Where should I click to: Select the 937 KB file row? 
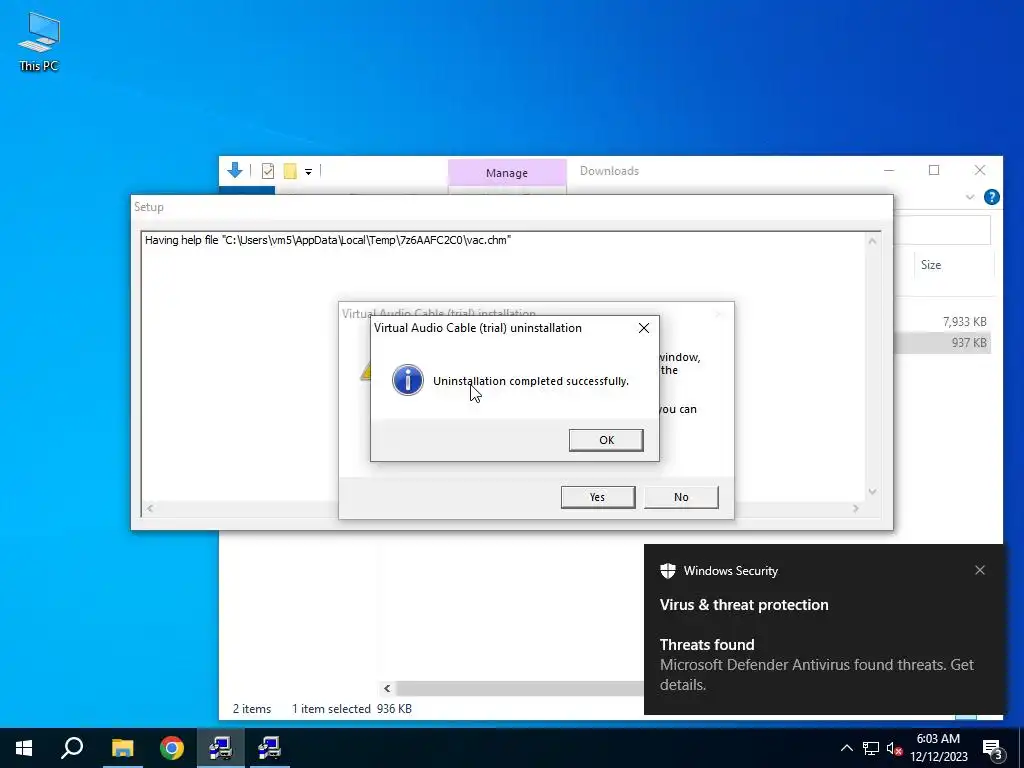pyautogui.click(x=942, y=343)
